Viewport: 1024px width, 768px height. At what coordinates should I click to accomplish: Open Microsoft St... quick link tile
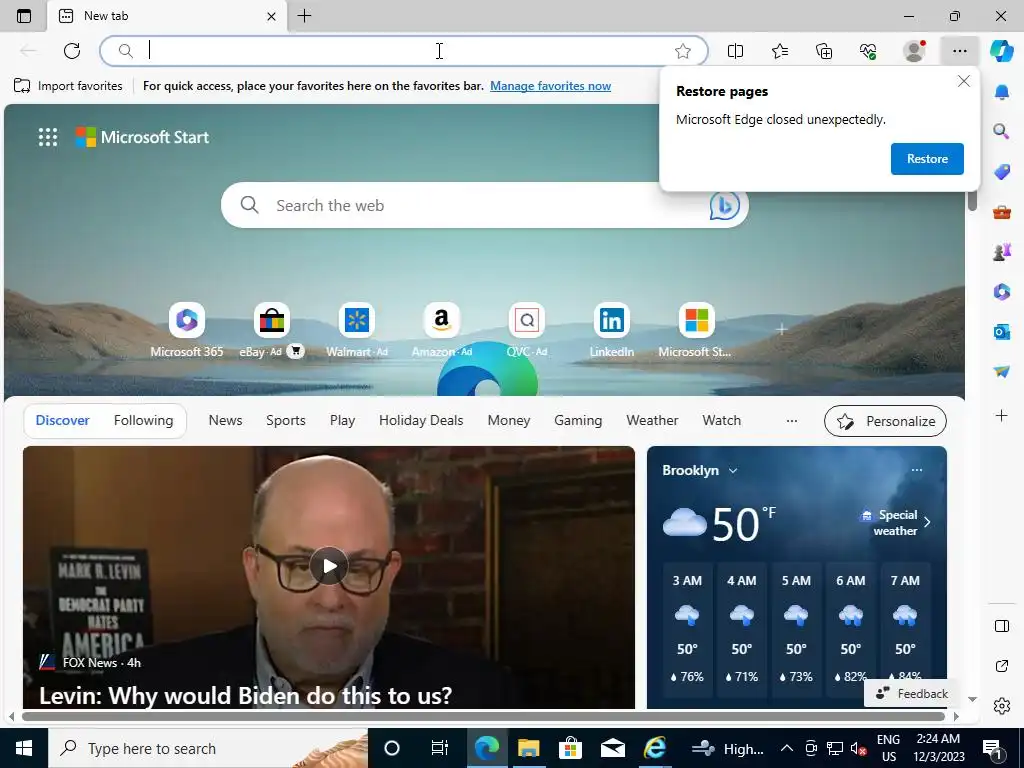click(x=696, y=330)
